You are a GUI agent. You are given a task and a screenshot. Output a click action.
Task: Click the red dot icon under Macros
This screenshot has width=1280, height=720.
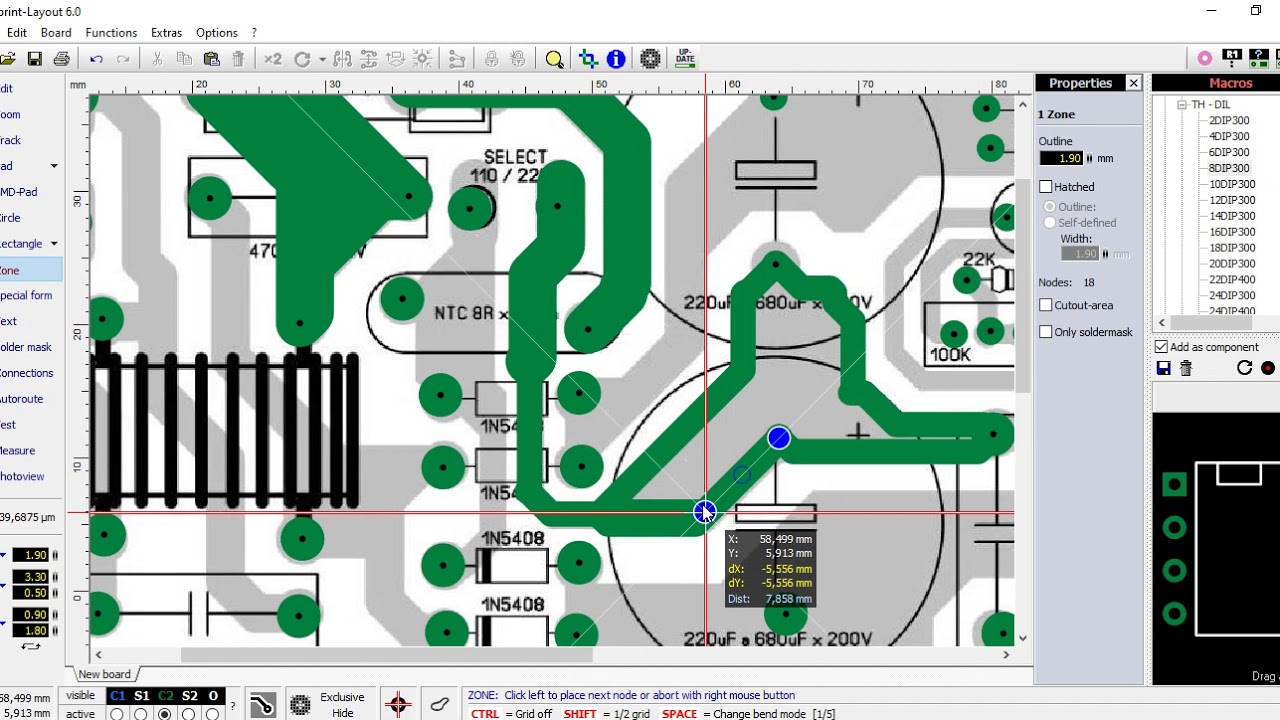coord(1268,368)
